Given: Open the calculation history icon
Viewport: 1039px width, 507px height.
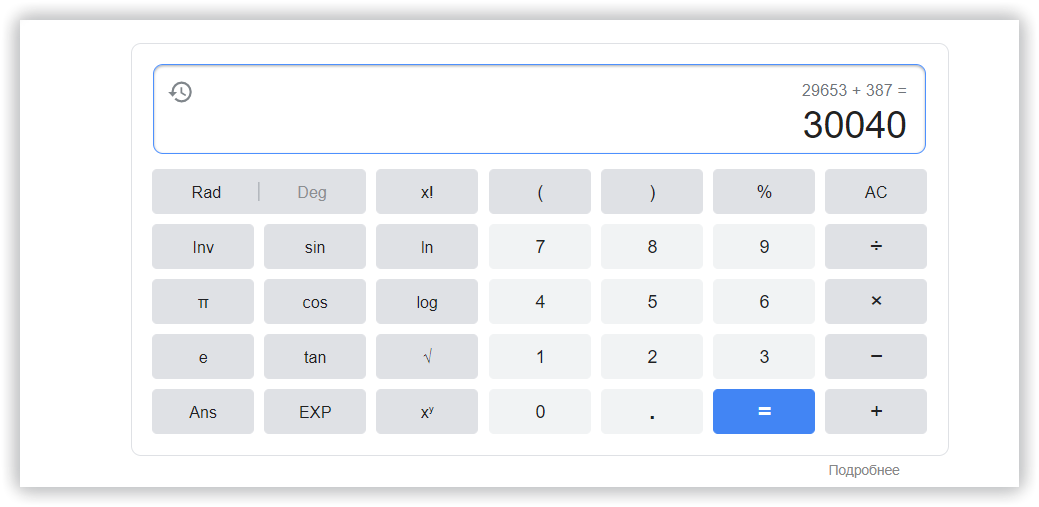Looking at the screenshot, I should tap(180, 92).
